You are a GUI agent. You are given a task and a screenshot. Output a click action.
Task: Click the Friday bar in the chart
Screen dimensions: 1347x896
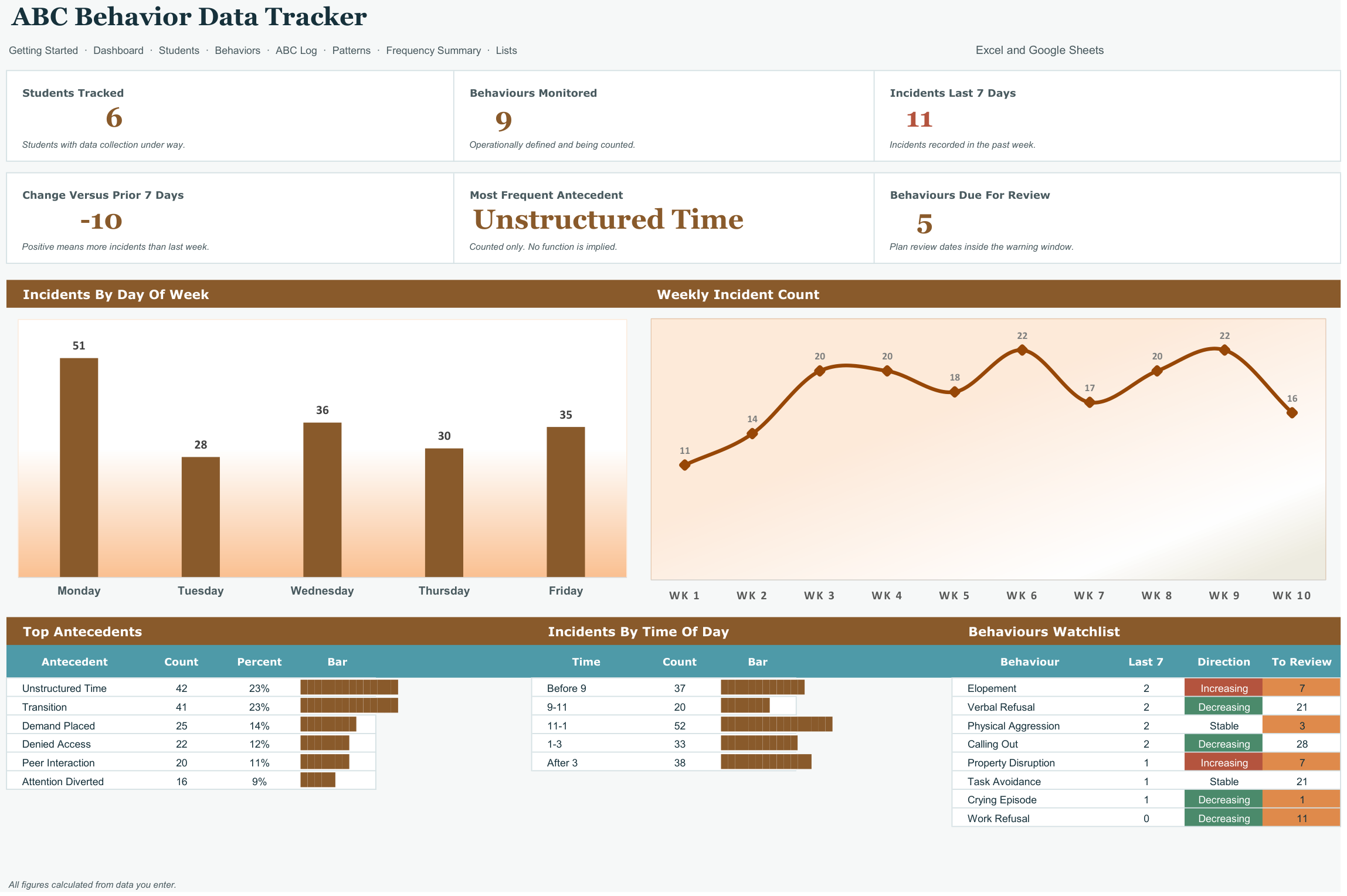565,502
